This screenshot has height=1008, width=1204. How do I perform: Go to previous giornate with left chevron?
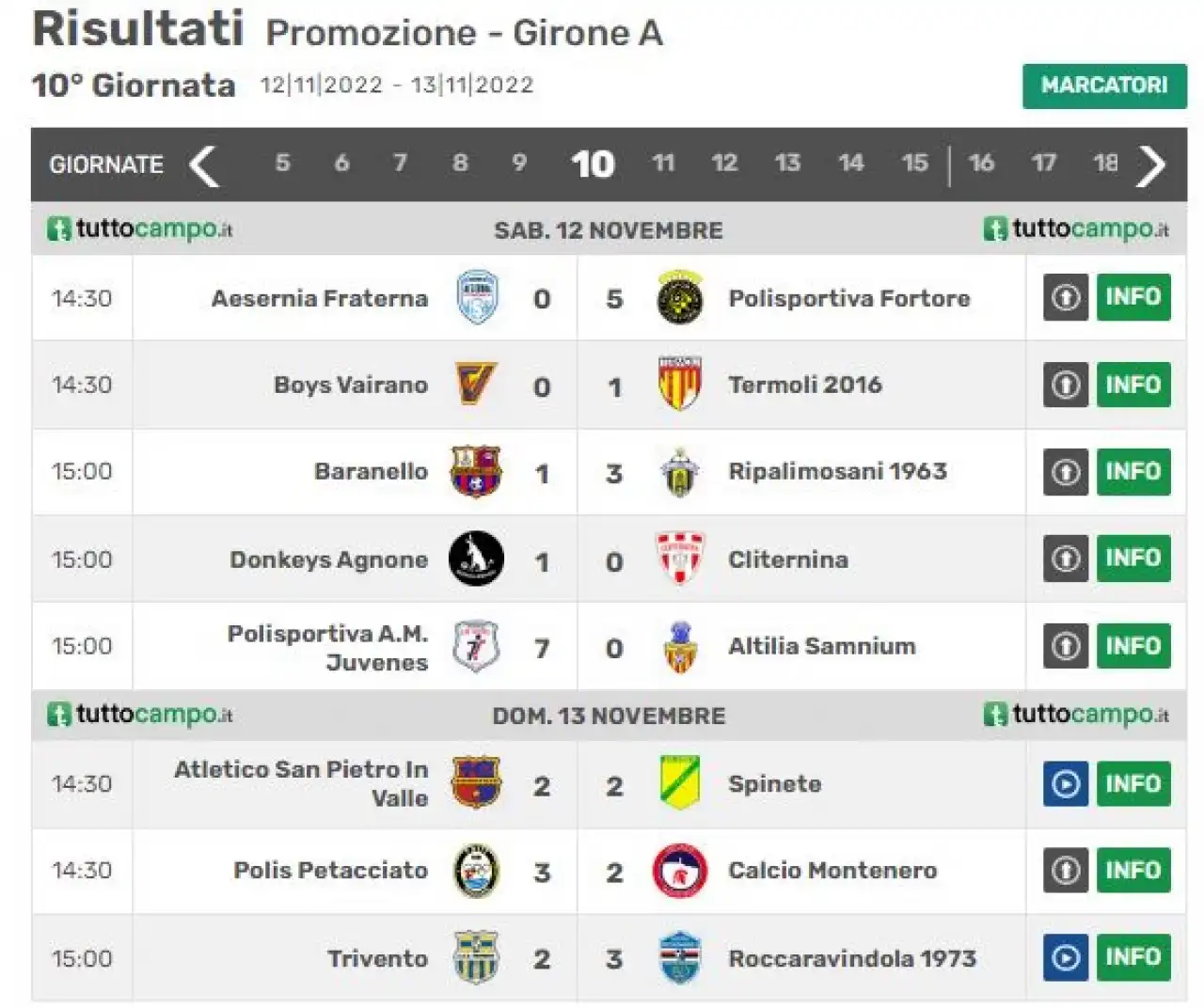point(204,165)
